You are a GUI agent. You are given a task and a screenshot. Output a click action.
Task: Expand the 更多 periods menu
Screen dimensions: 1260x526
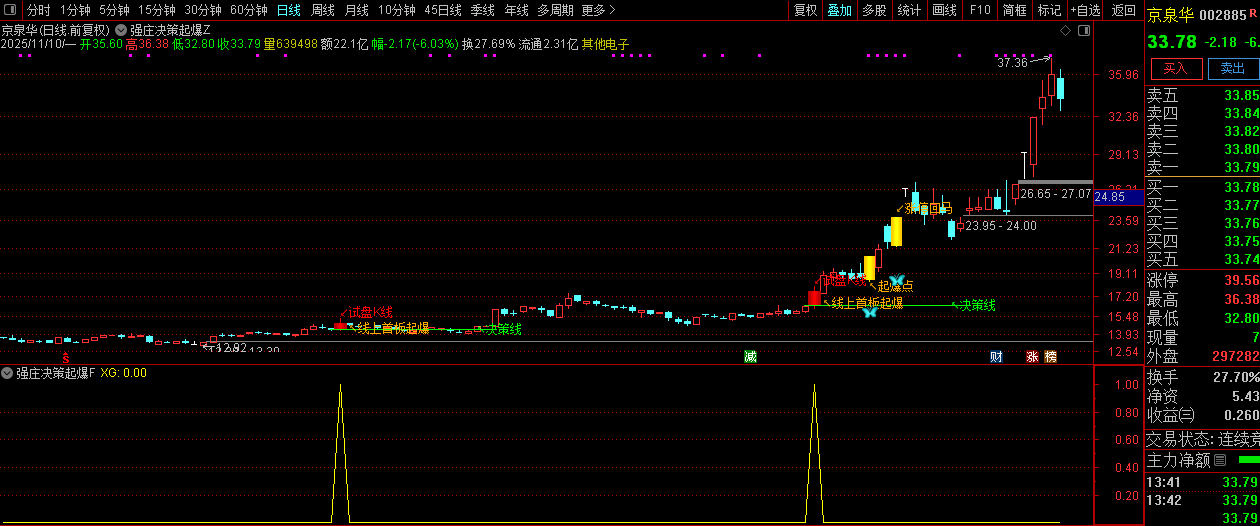click(597, 10)
